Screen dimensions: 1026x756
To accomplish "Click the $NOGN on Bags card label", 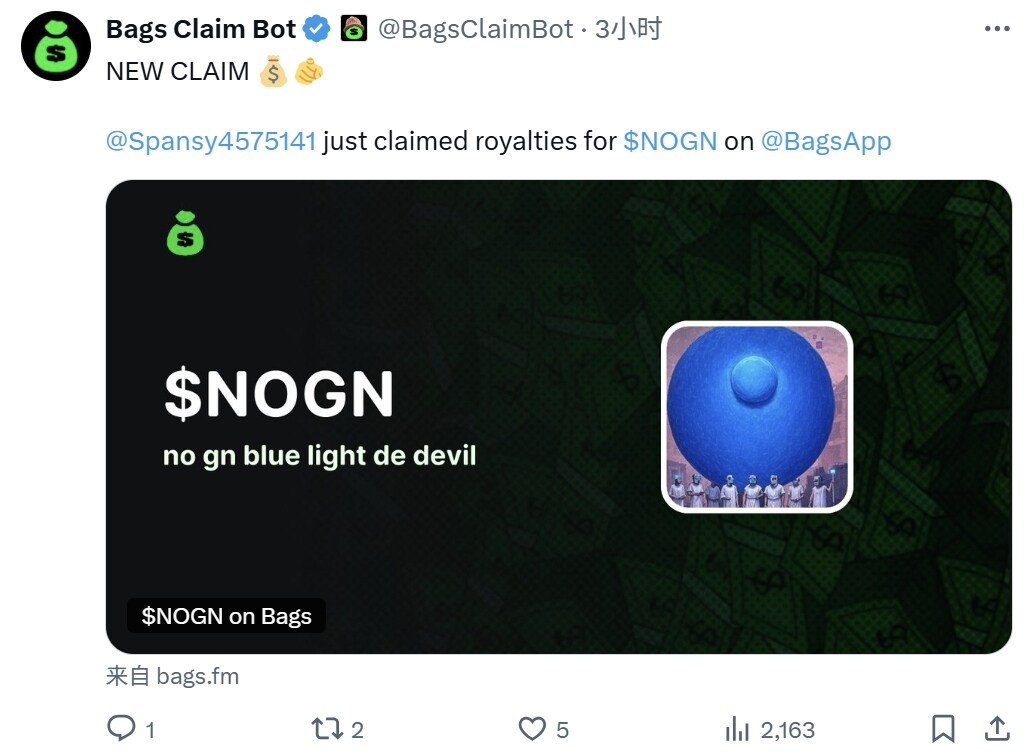I will (226, 616).
